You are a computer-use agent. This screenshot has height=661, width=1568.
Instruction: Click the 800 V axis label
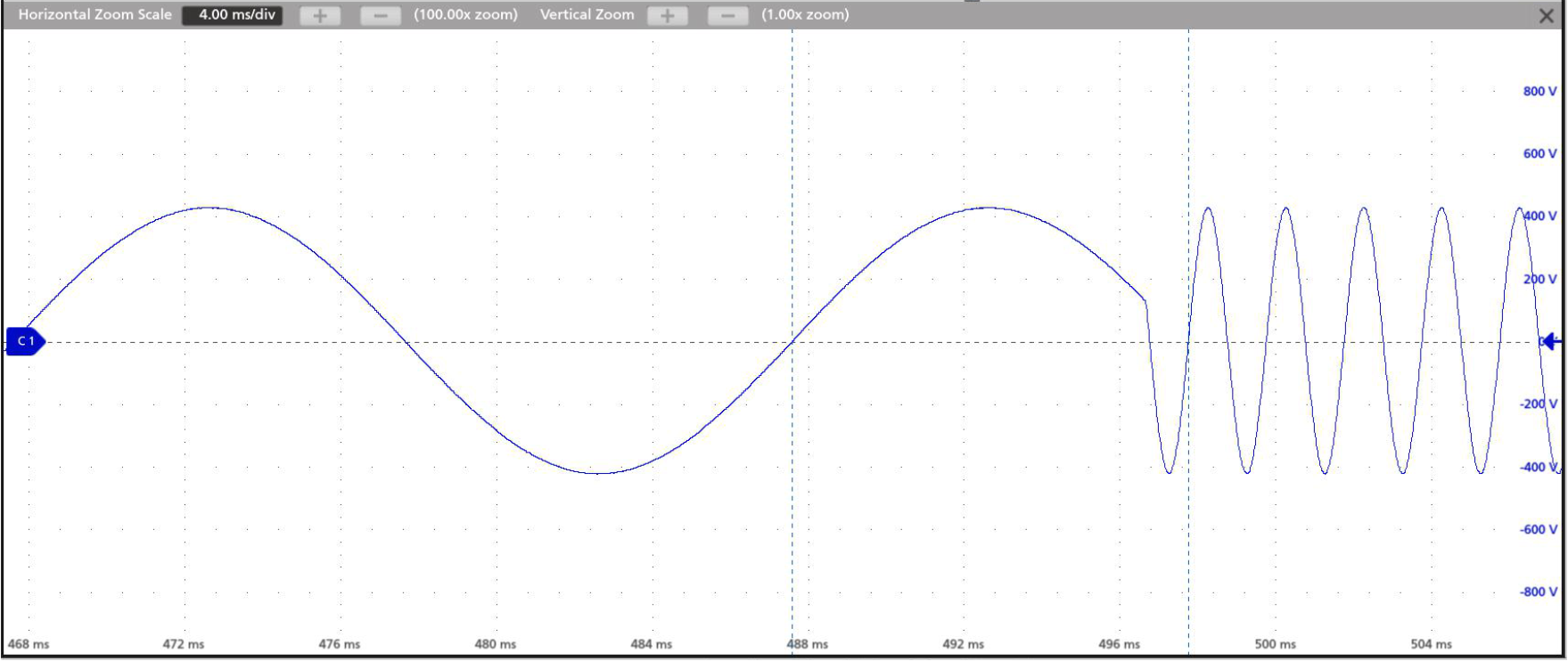tap(1539, 91)
